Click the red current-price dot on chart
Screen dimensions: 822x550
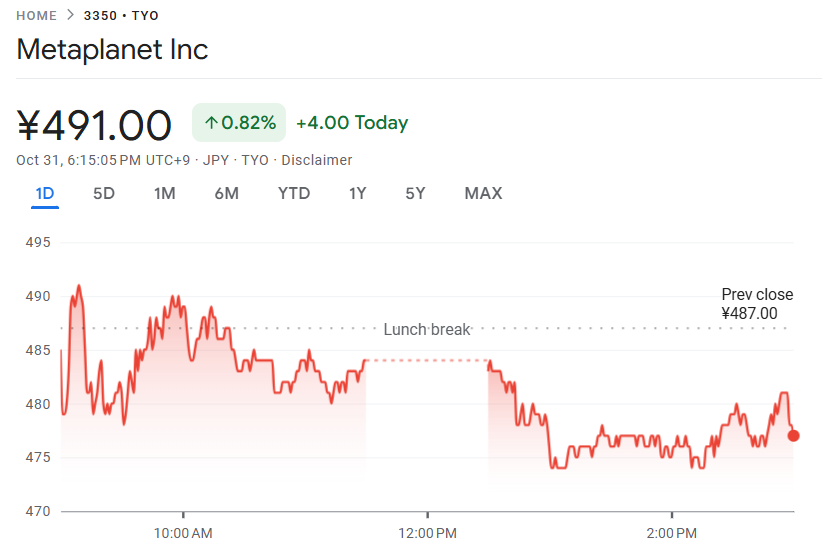click(x=794, y=435)
